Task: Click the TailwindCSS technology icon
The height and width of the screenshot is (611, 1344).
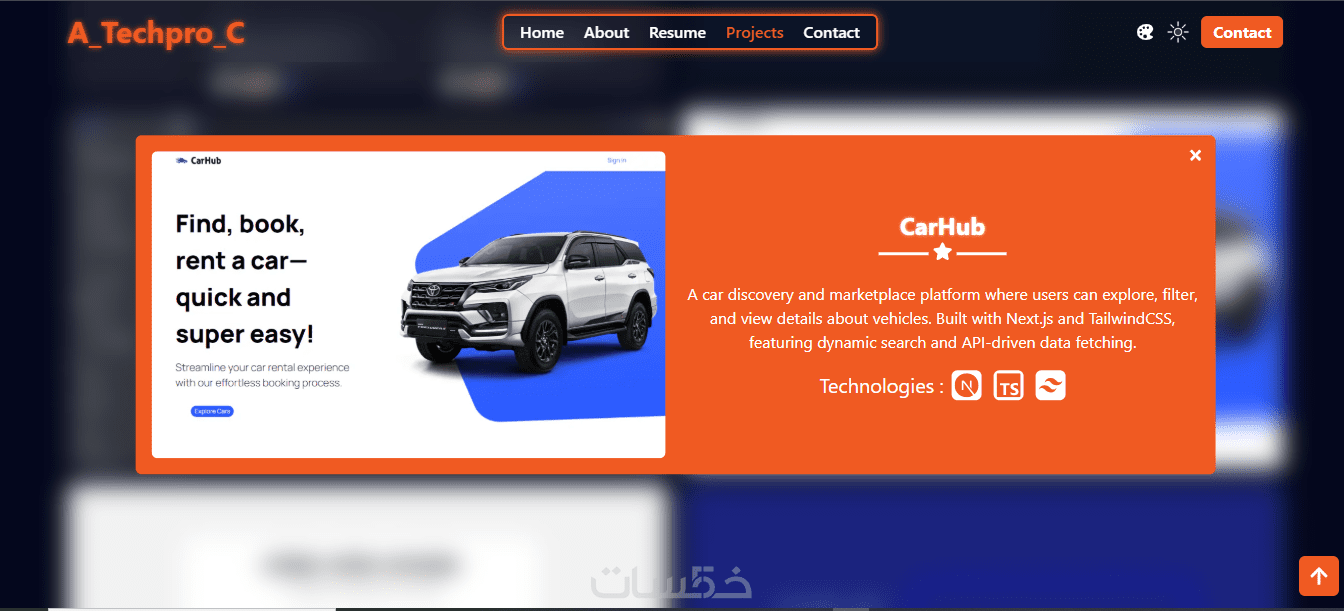Action: [1051, 386]
